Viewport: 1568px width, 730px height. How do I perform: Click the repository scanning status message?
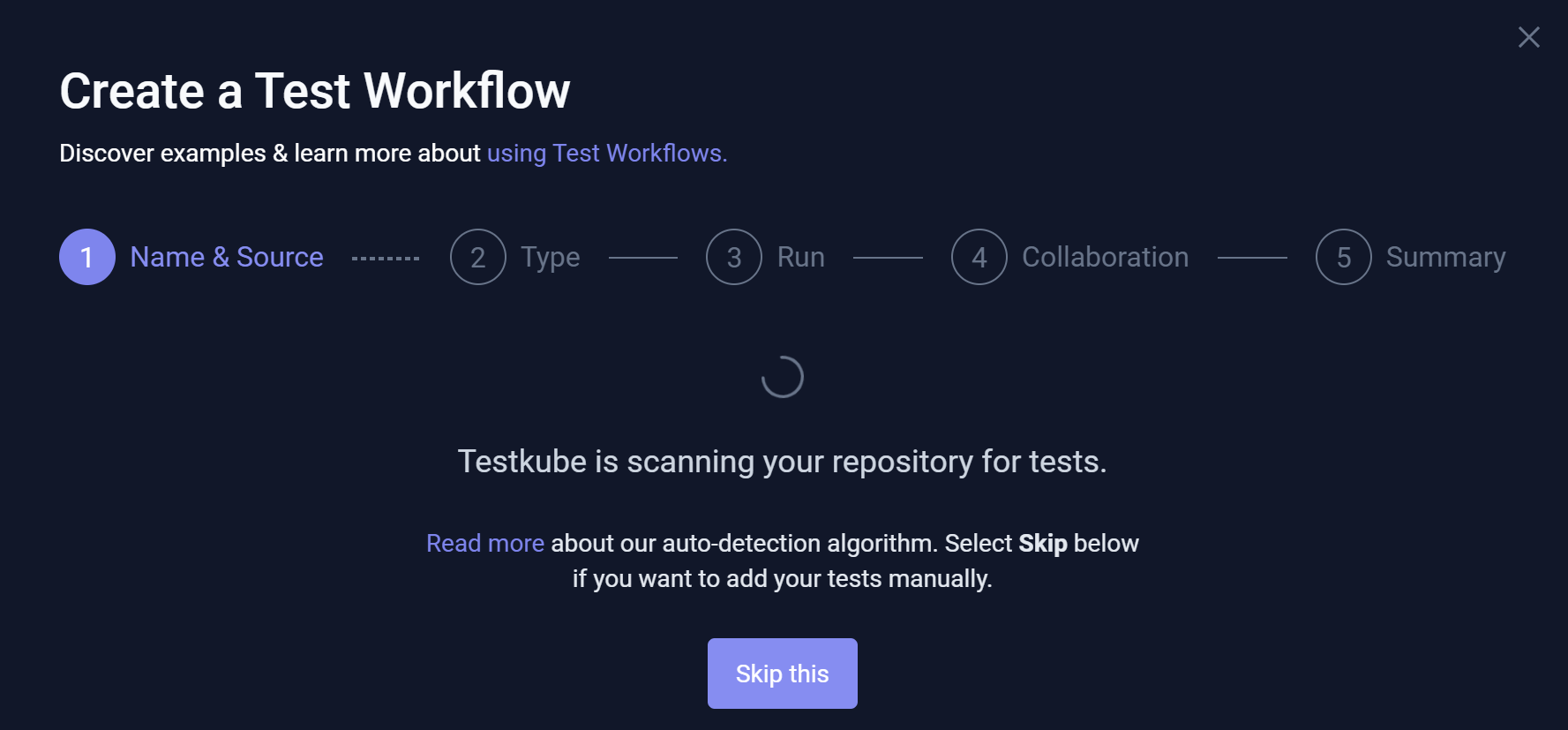782,462
